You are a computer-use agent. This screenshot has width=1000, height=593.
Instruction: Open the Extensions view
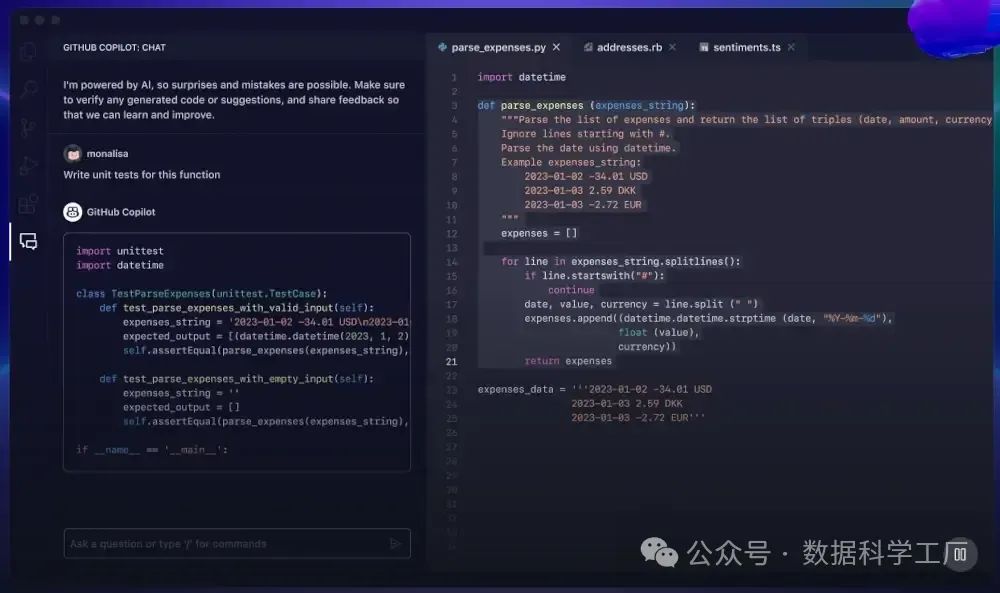click(x=28, y=204)
